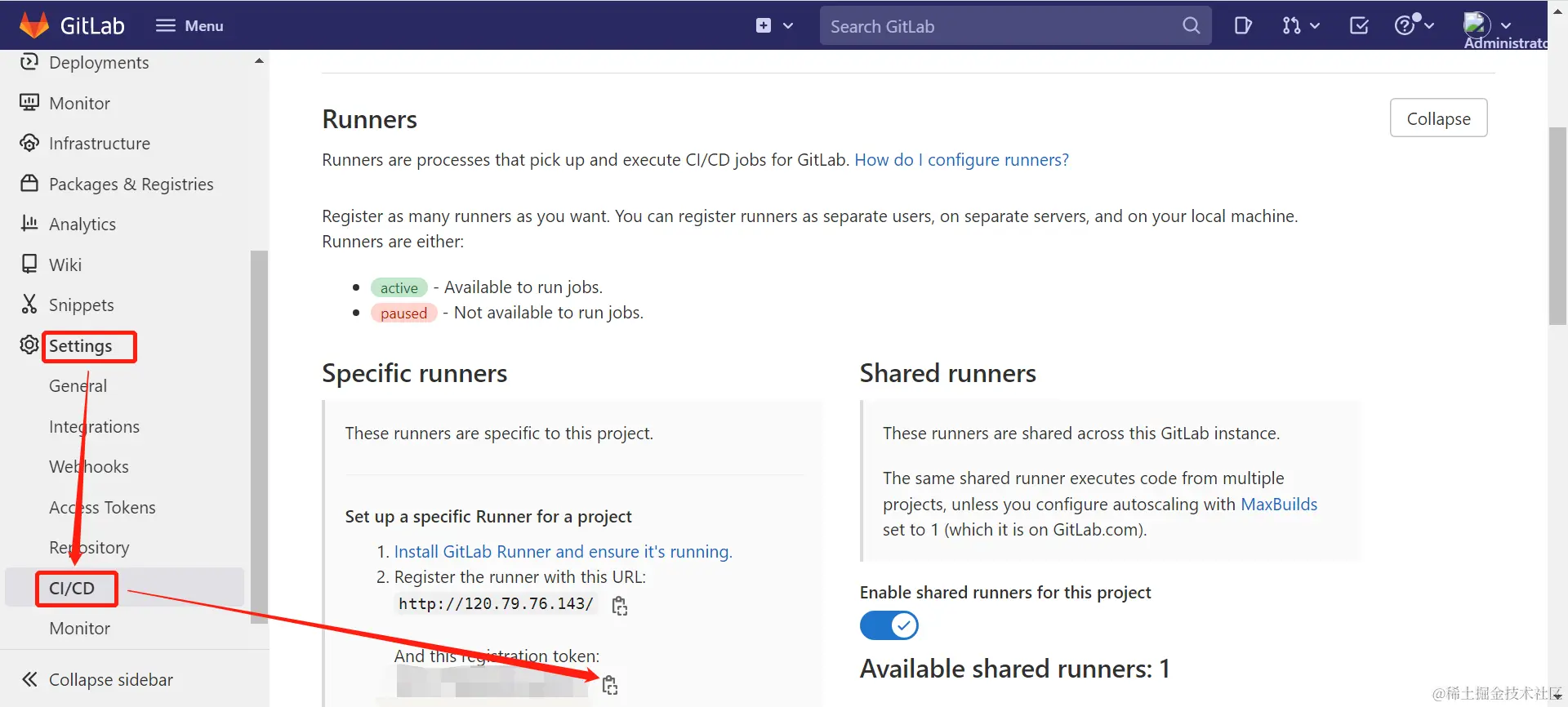
Task: Expand the Help dropdown arrow
Action: [1429, 25]
